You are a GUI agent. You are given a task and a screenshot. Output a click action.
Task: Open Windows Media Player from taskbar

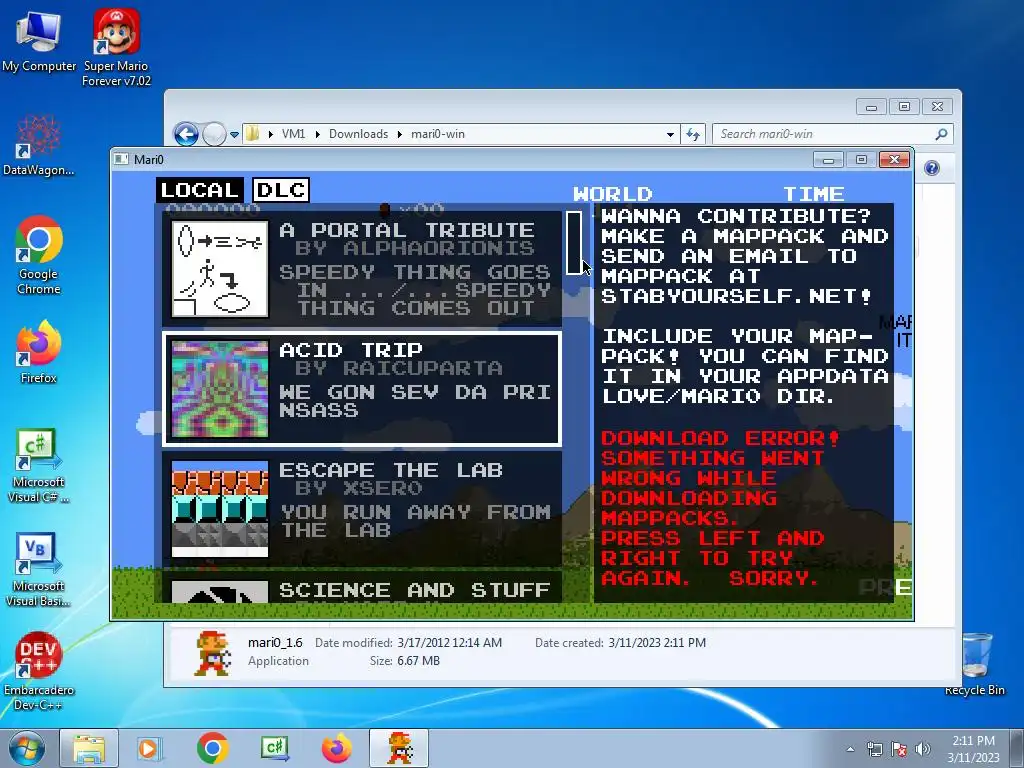click(x=149, y=748)
